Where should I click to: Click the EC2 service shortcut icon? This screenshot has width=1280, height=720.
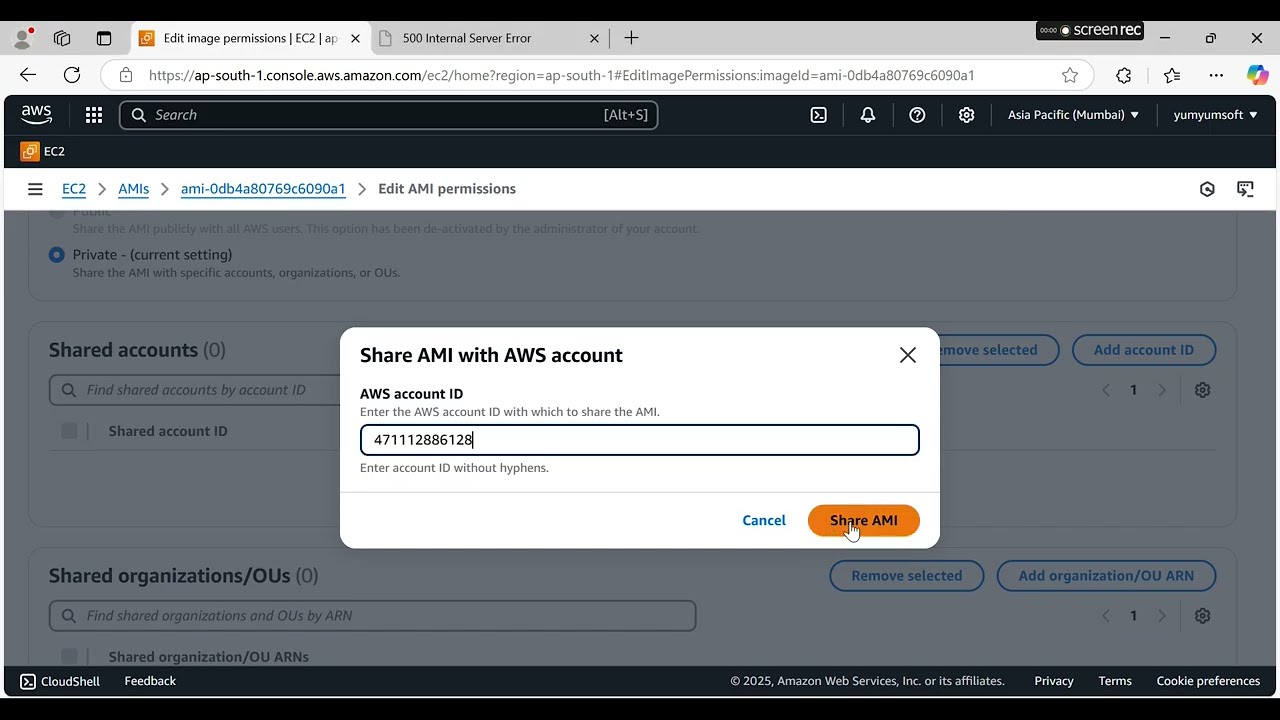[x=30, y=152]
